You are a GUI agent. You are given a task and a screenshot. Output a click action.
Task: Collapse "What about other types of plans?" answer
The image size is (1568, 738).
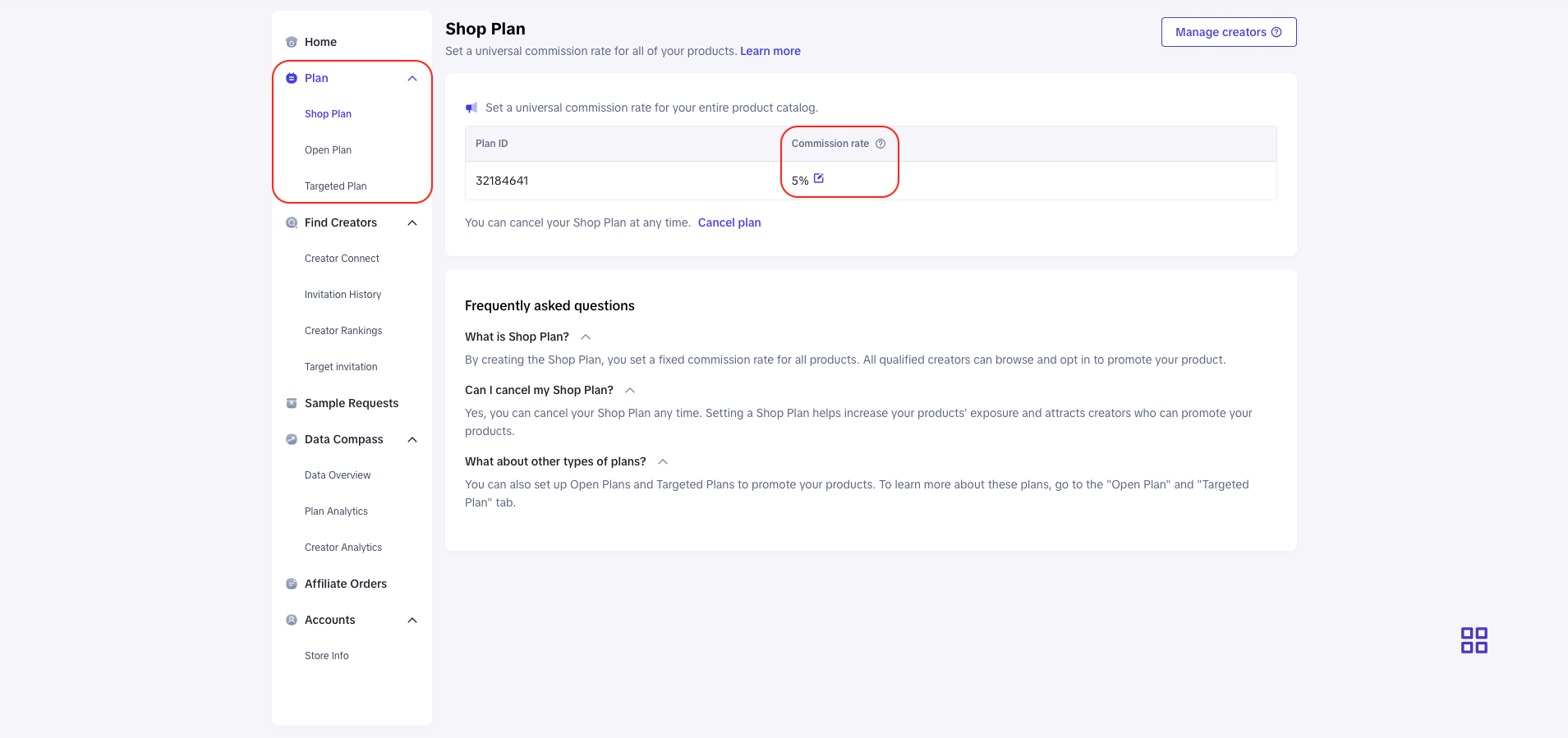[x=663, y=462]
